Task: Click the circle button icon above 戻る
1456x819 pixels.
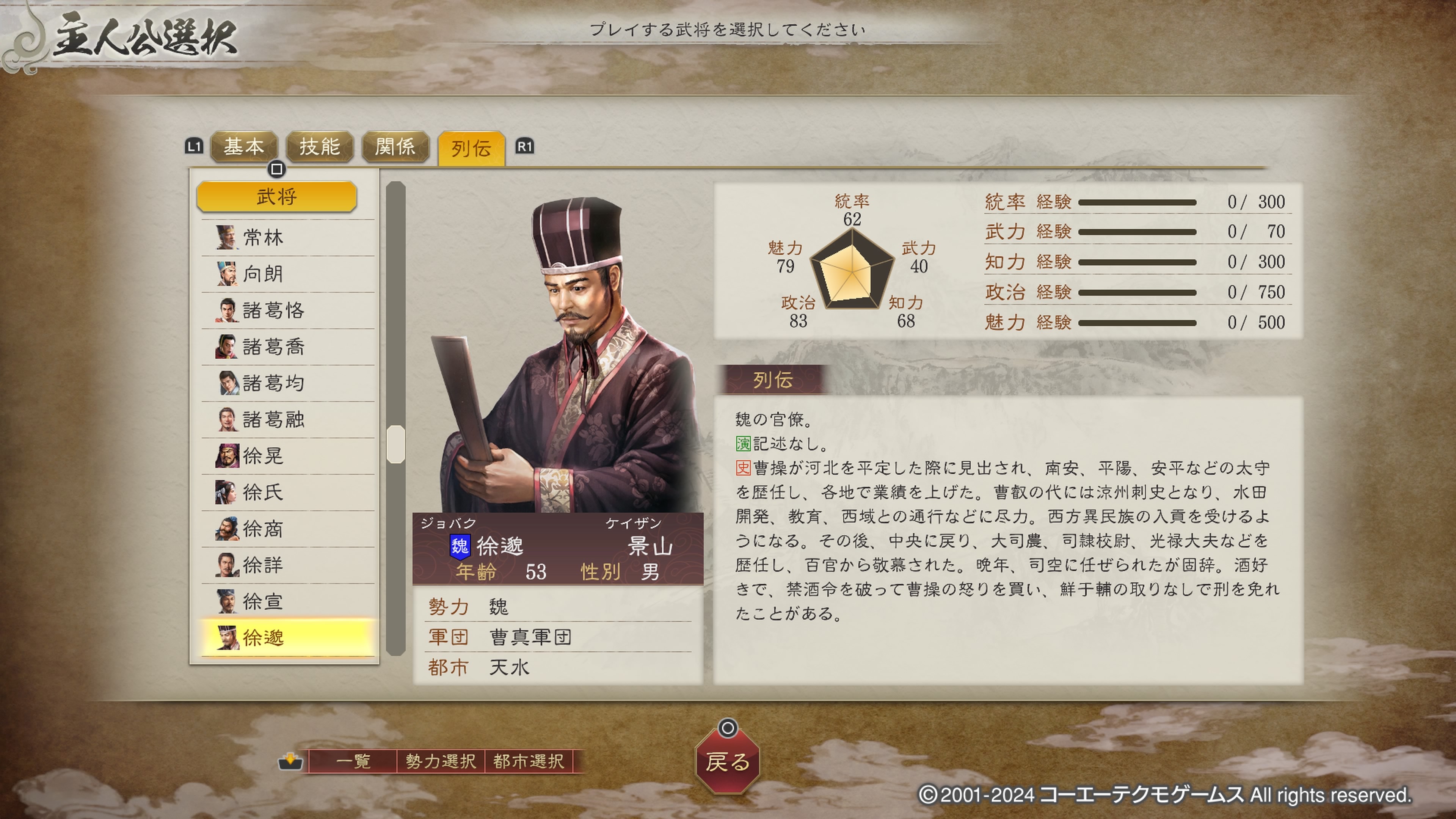Action: pos(728,728)
